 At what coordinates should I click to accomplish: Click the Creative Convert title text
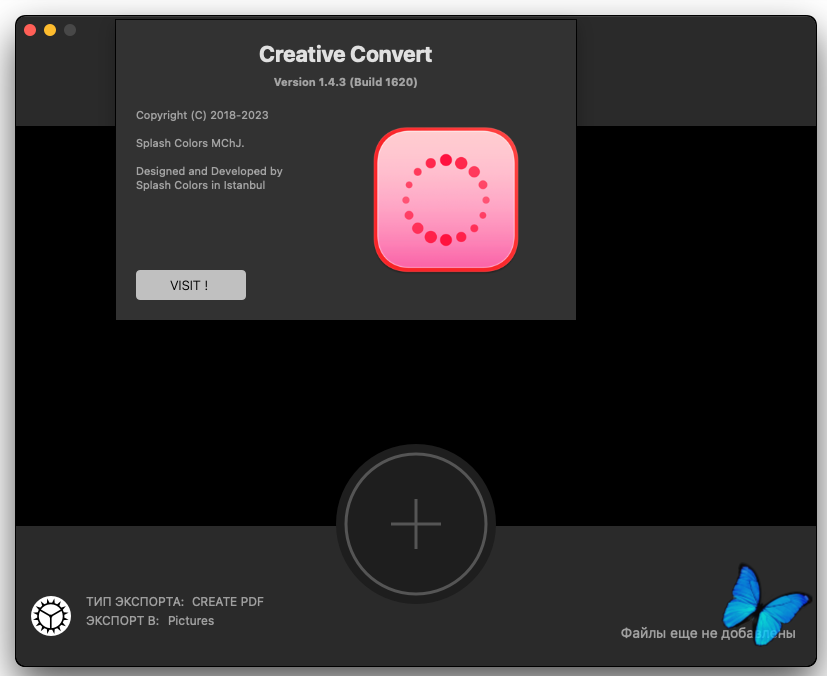tap(345, 54)
